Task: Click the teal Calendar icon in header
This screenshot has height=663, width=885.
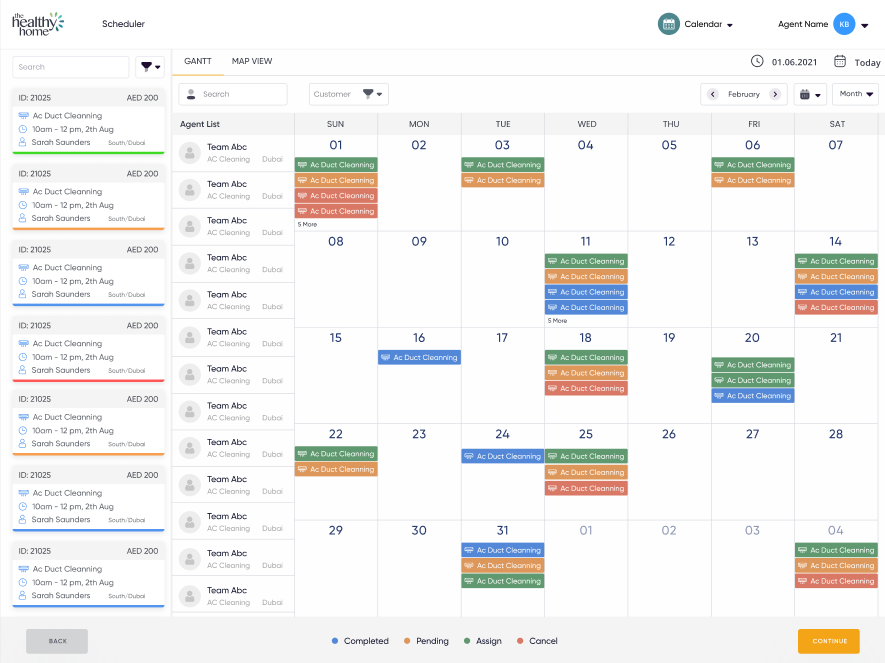Action: [x=669, y=24]
